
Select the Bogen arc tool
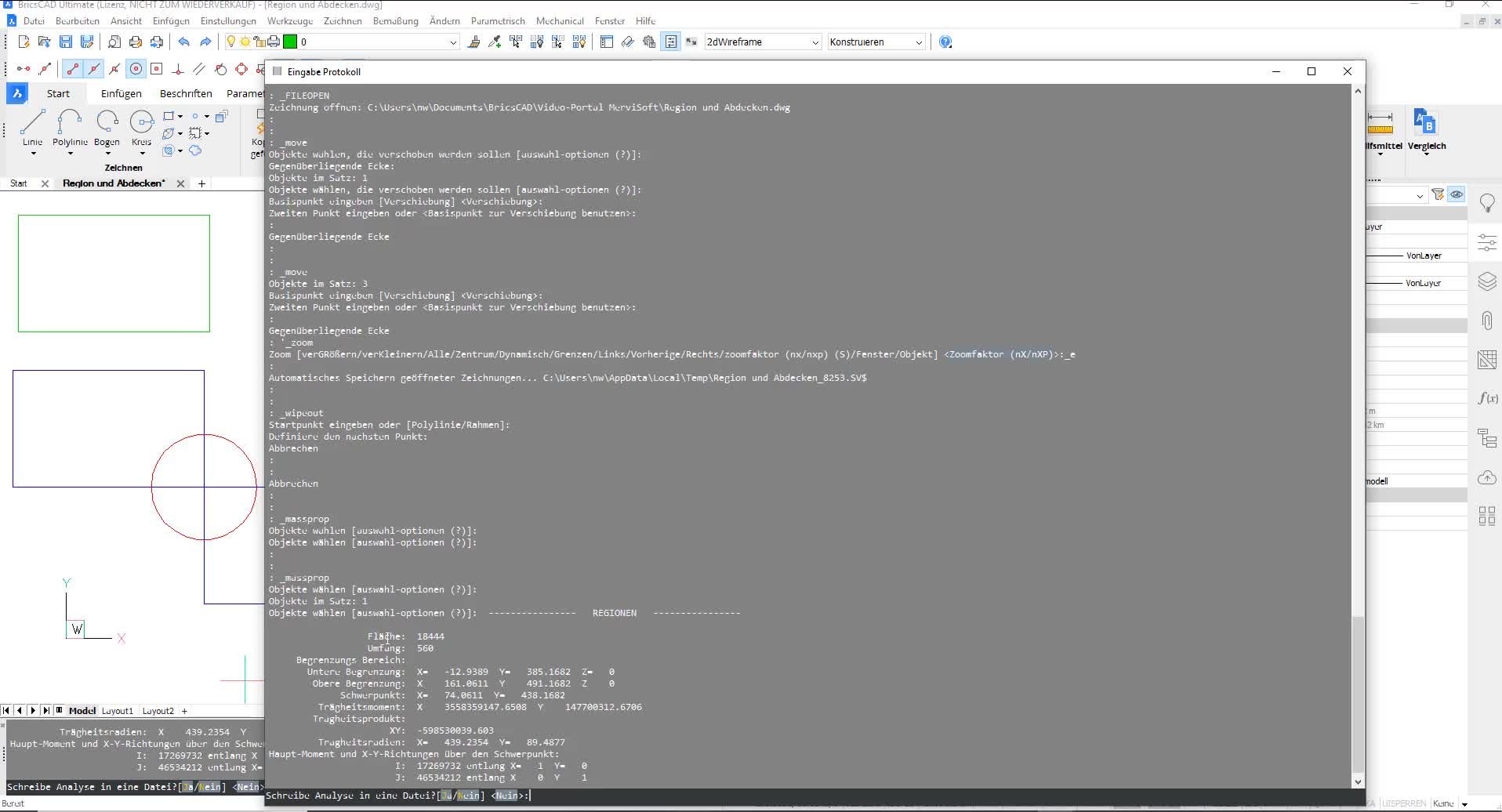[107, 127]
